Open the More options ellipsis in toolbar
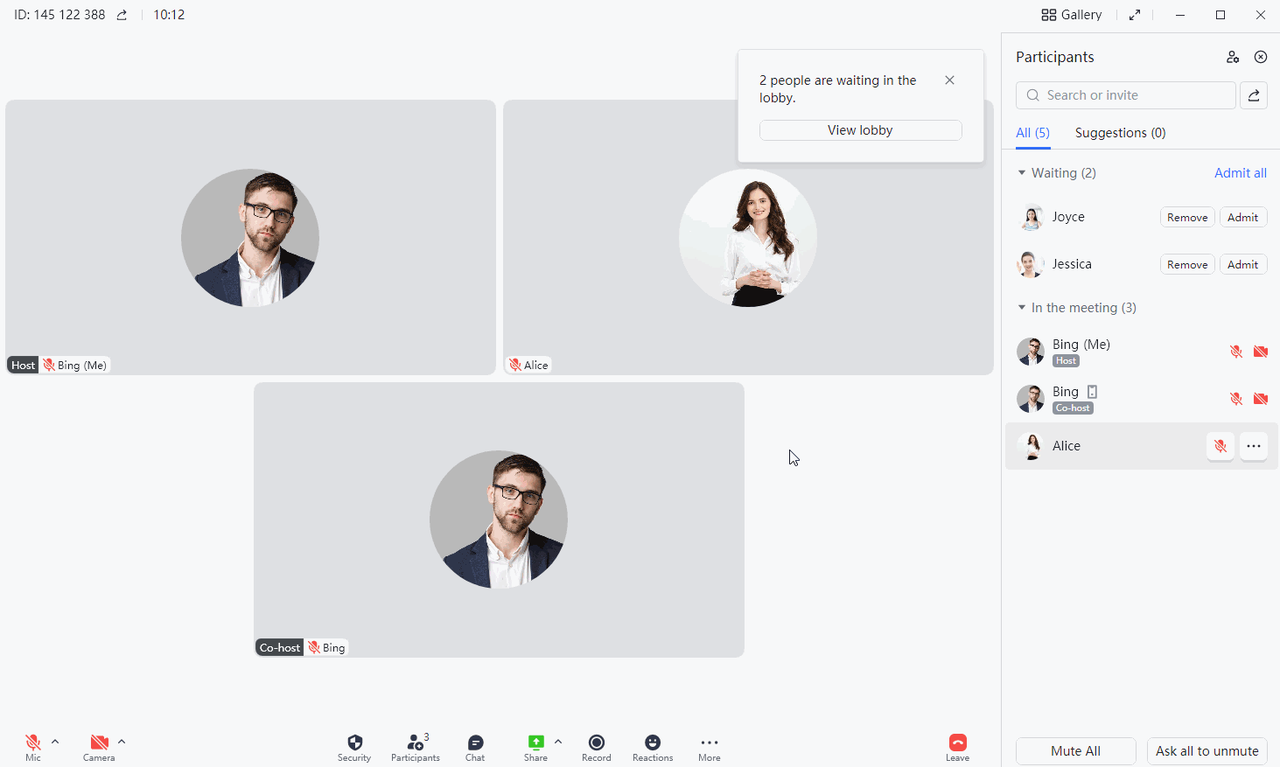Viewport: 1280px width, 767px height. (709, 743)
